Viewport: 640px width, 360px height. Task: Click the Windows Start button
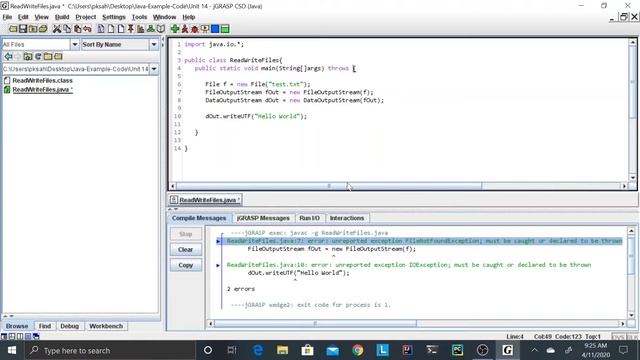(x=12, y=350)
